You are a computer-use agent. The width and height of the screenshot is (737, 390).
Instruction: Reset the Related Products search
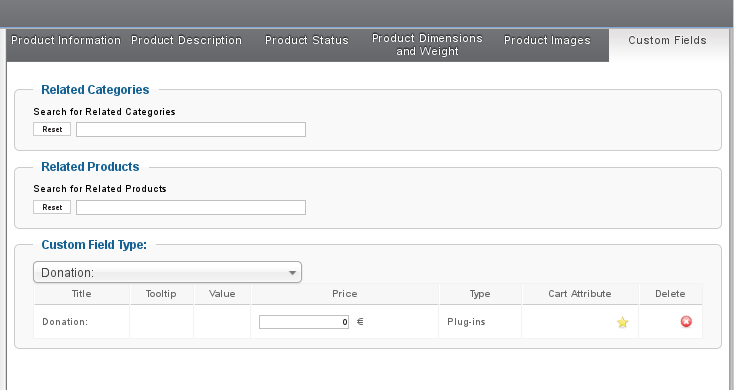click(52, 207)
